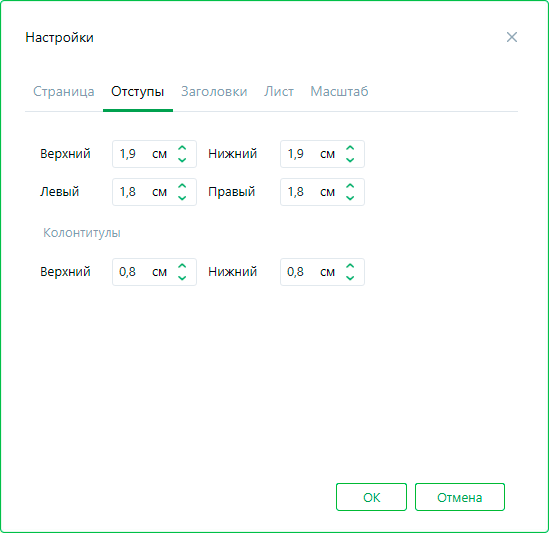Switch to the Страница tab
The height and width of the screenshot is (533, 549).
pyautogui.click(x=64, y=91)
